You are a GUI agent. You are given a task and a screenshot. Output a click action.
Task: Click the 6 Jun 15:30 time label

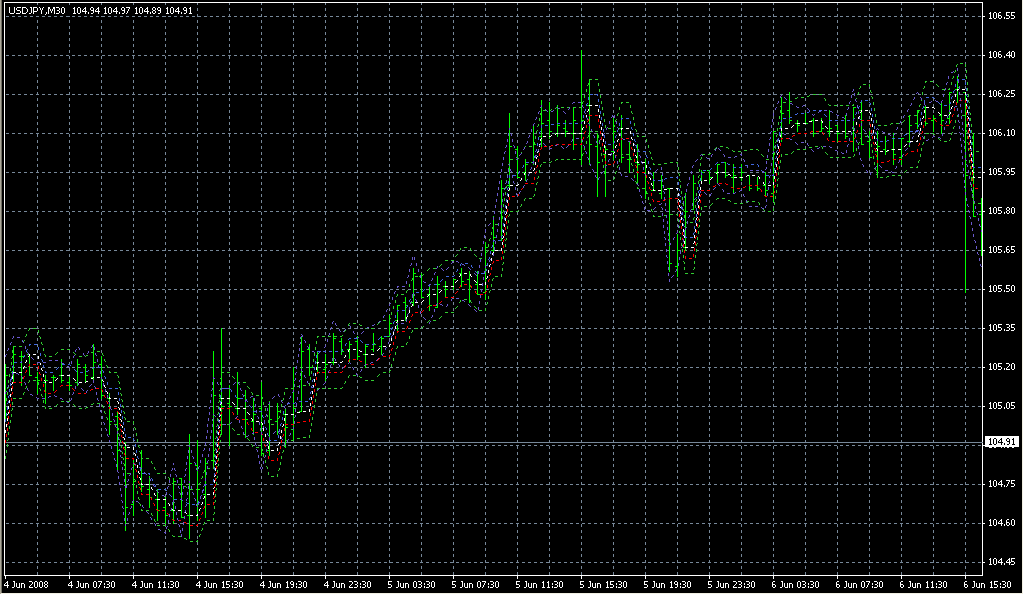tap(985, 584)
